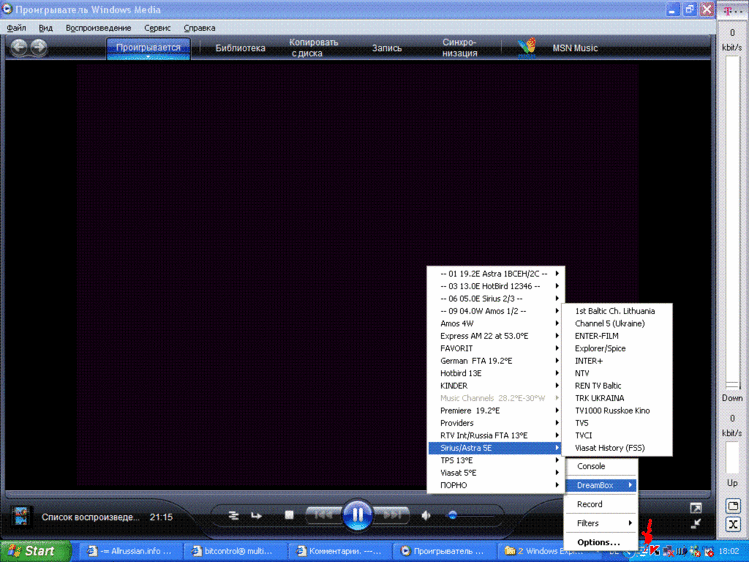The image size is (749, 562).
Task: Open the MSN Music butterfly icon
Action: 526,48
